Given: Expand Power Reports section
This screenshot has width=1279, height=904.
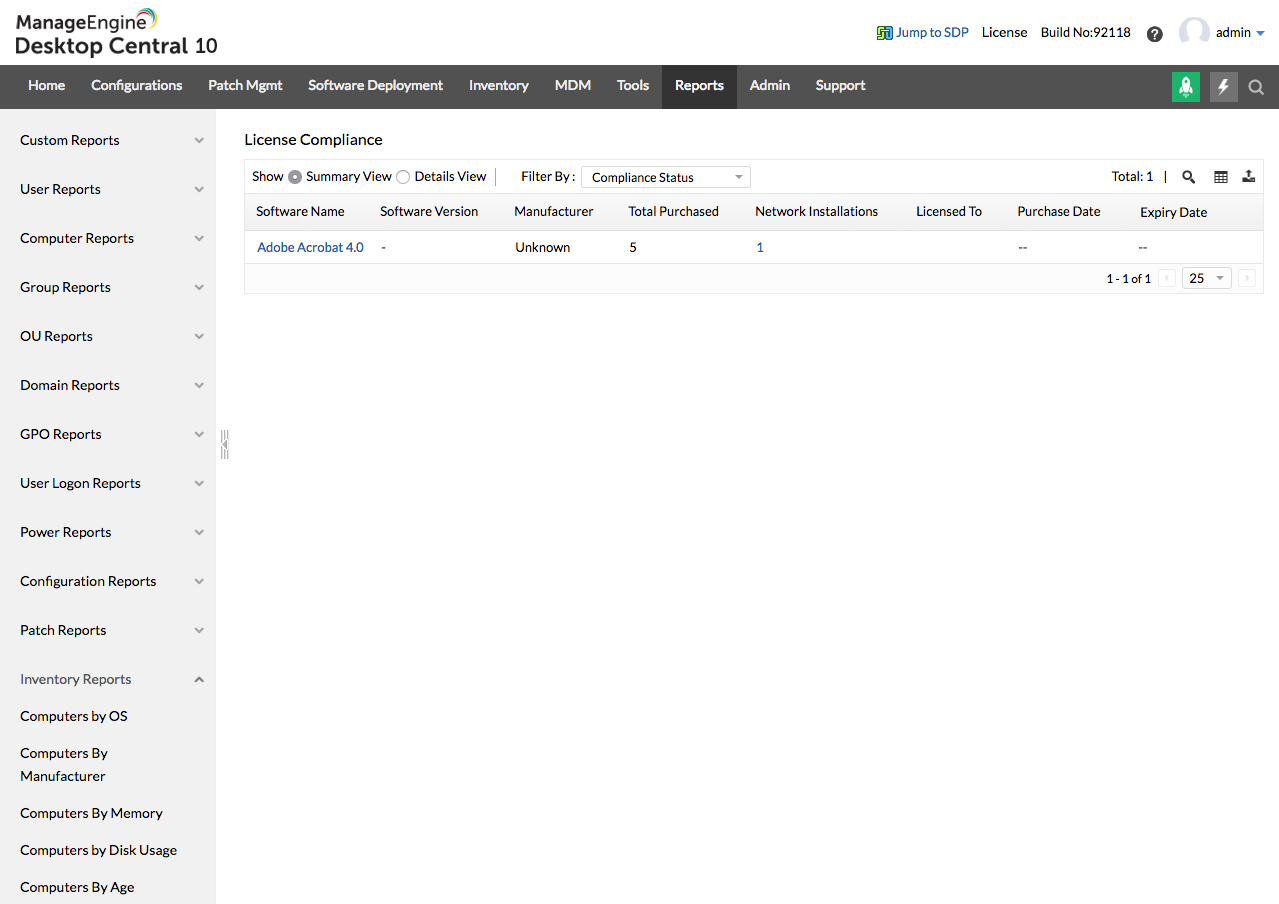Looking at the screenshot, I should coord(108,532).
